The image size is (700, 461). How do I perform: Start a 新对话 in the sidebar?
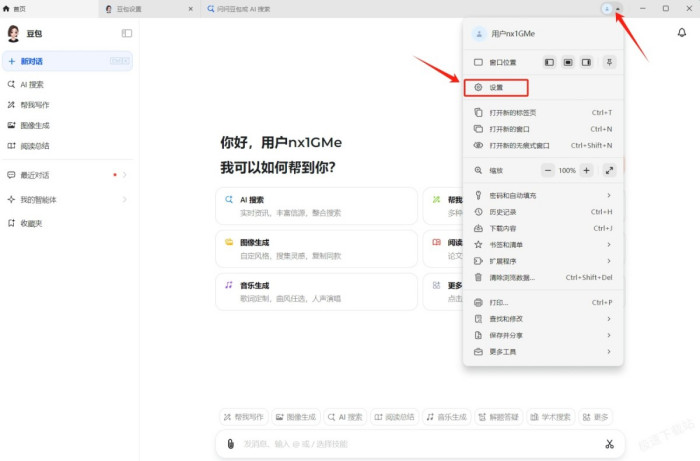click(67, 61)
